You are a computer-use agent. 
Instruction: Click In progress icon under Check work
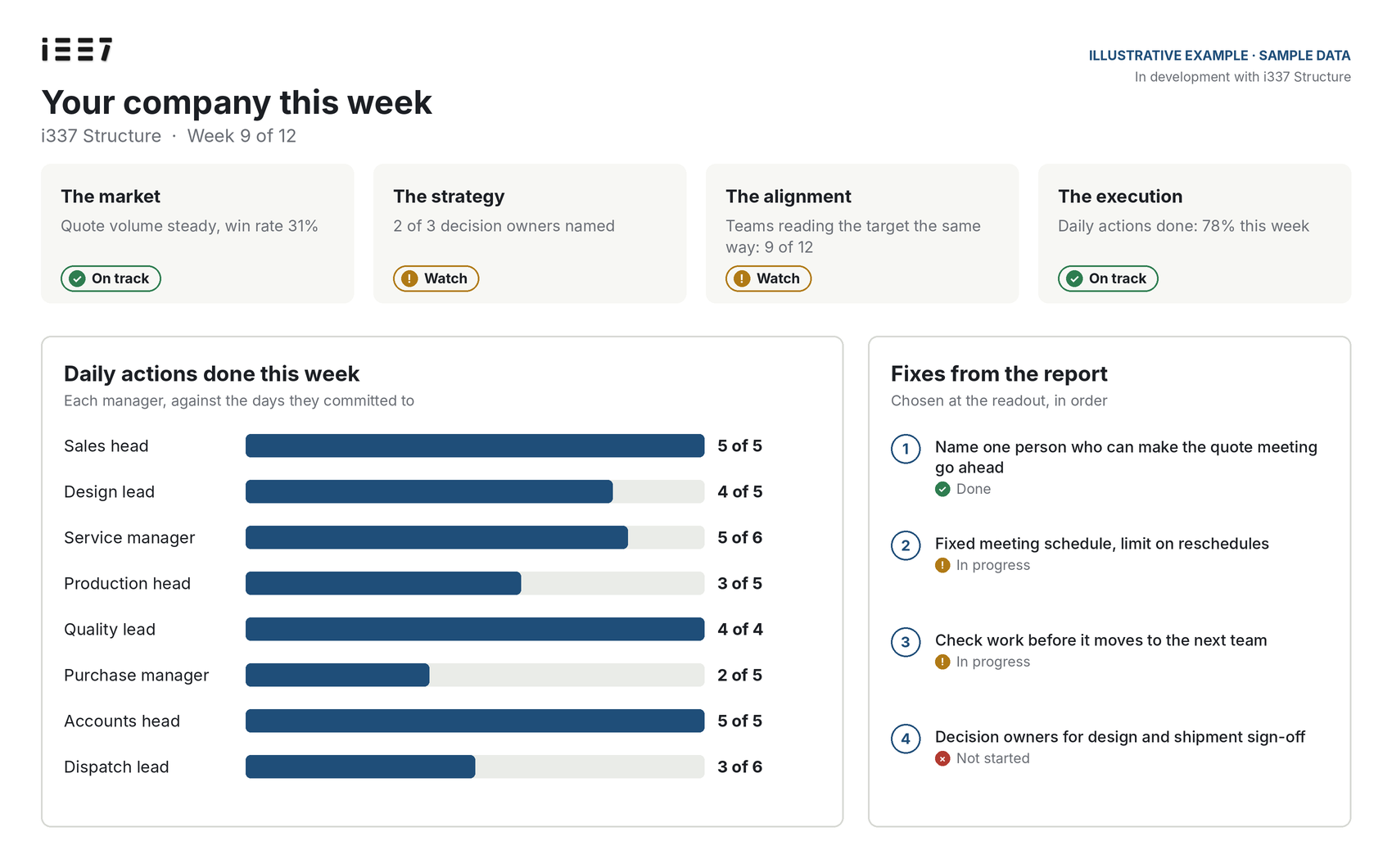(942, 662)
